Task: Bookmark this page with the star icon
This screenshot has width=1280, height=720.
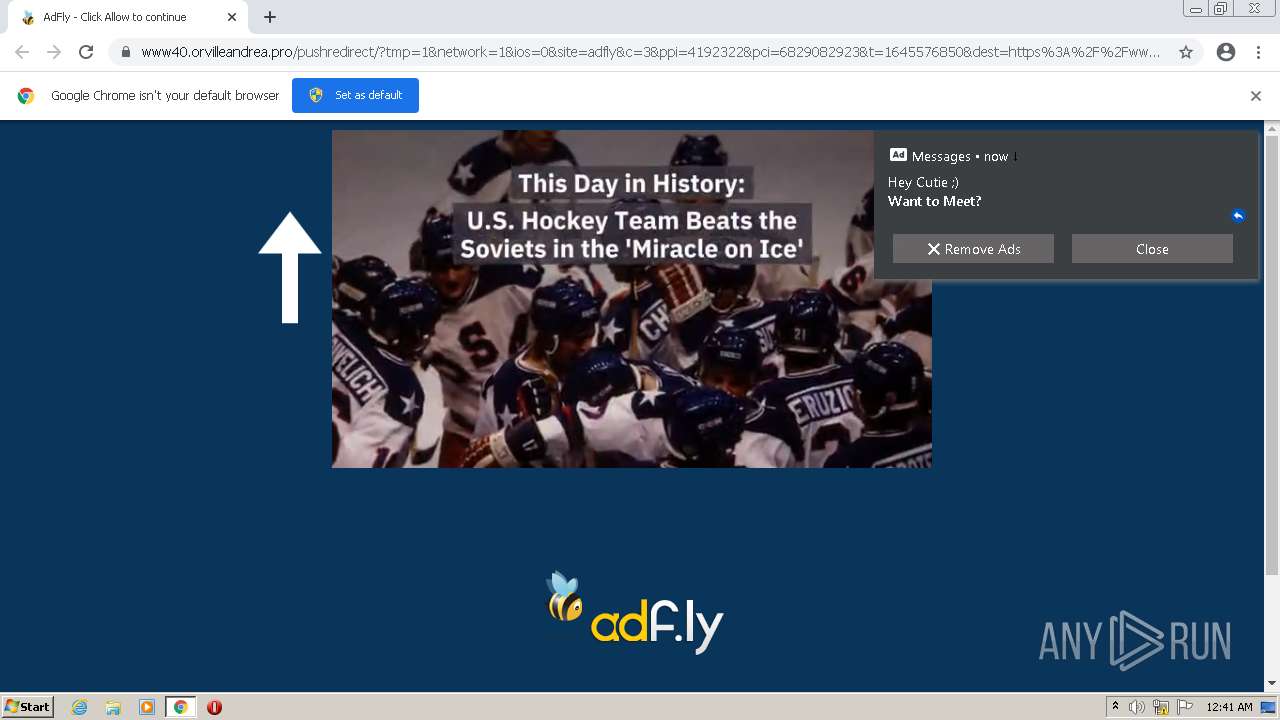Action: click(1186, 52)
